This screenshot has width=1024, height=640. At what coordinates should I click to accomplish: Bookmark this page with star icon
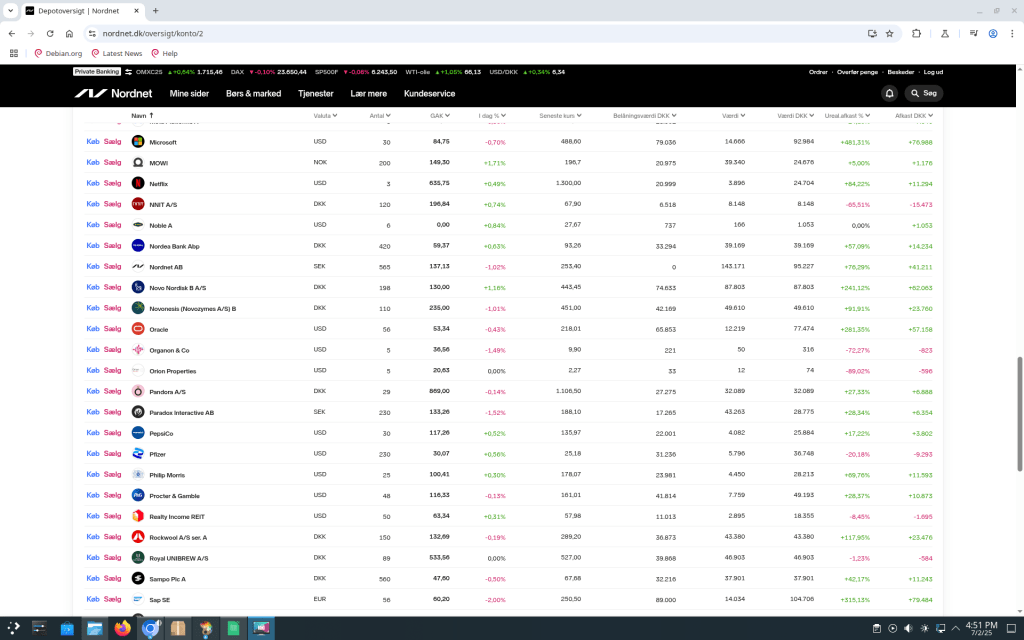(889, 33)
